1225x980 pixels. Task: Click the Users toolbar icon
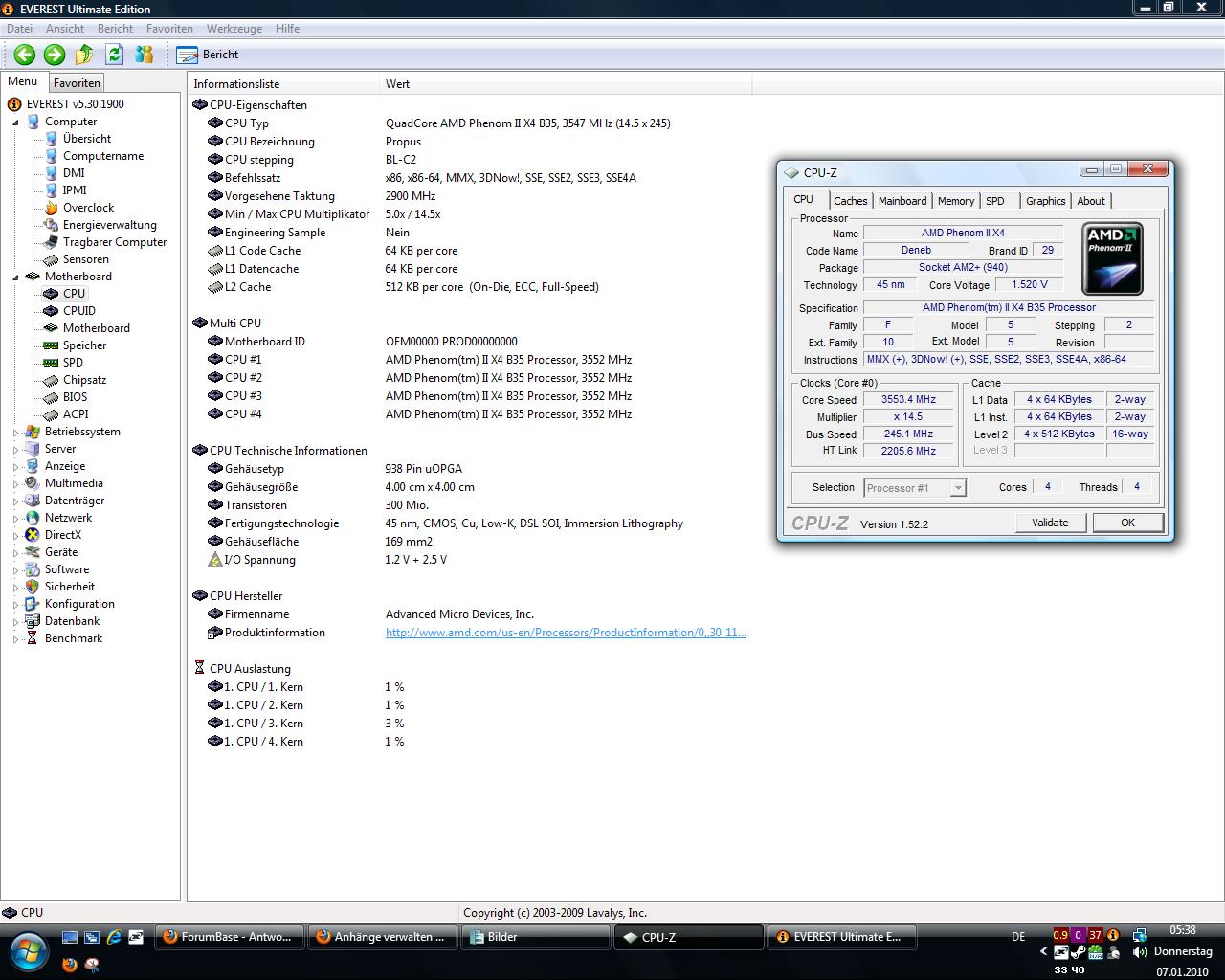pyautogui.click(x=144, y=55)
